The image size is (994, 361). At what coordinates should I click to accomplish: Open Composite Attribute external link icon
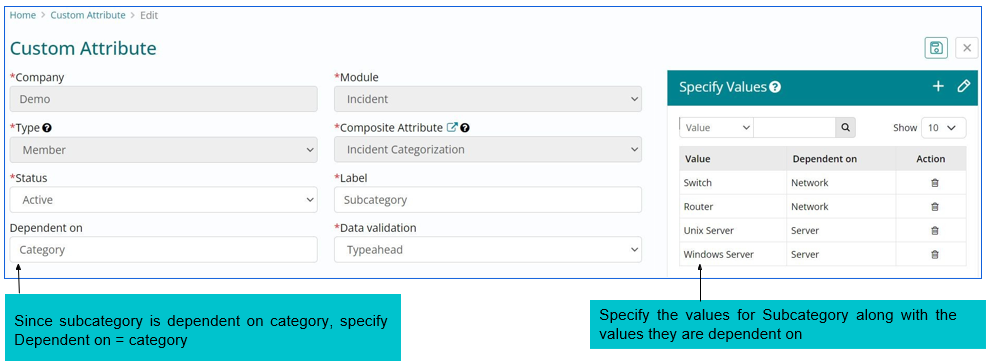point(452,128)
